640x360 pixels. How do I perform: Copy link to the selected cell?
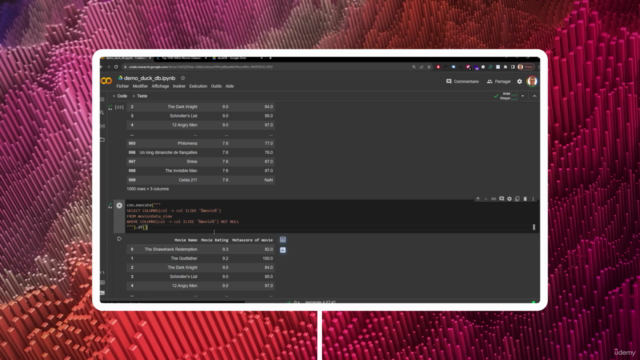coord(493,199)
